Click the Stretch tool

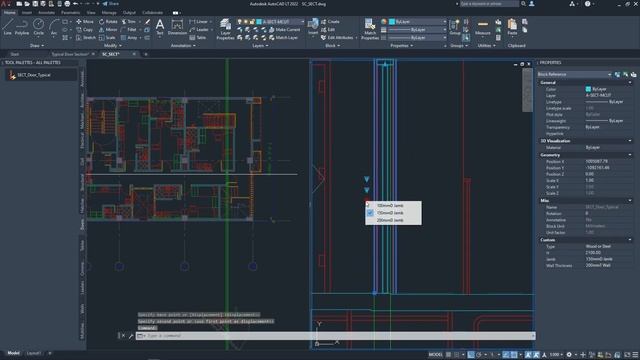[86, 38]
